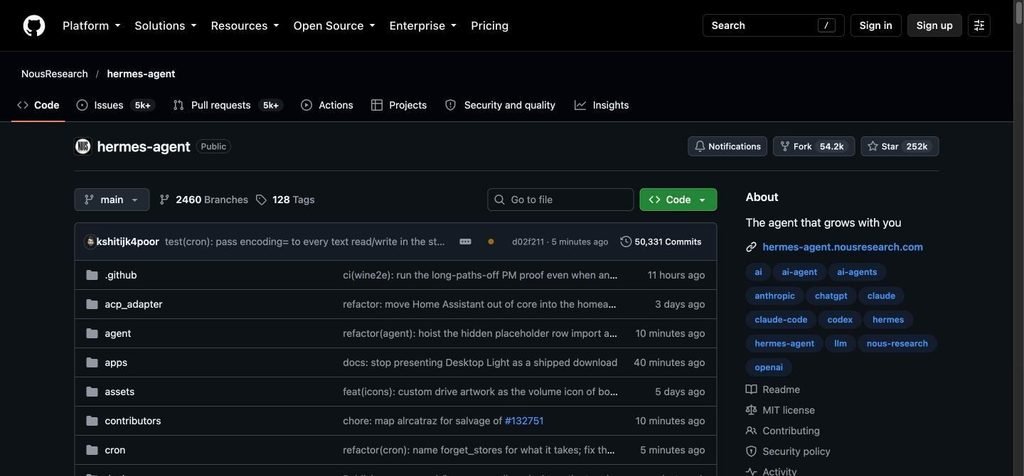
Task: Focus the top Search field
Action: coord(773,25)
